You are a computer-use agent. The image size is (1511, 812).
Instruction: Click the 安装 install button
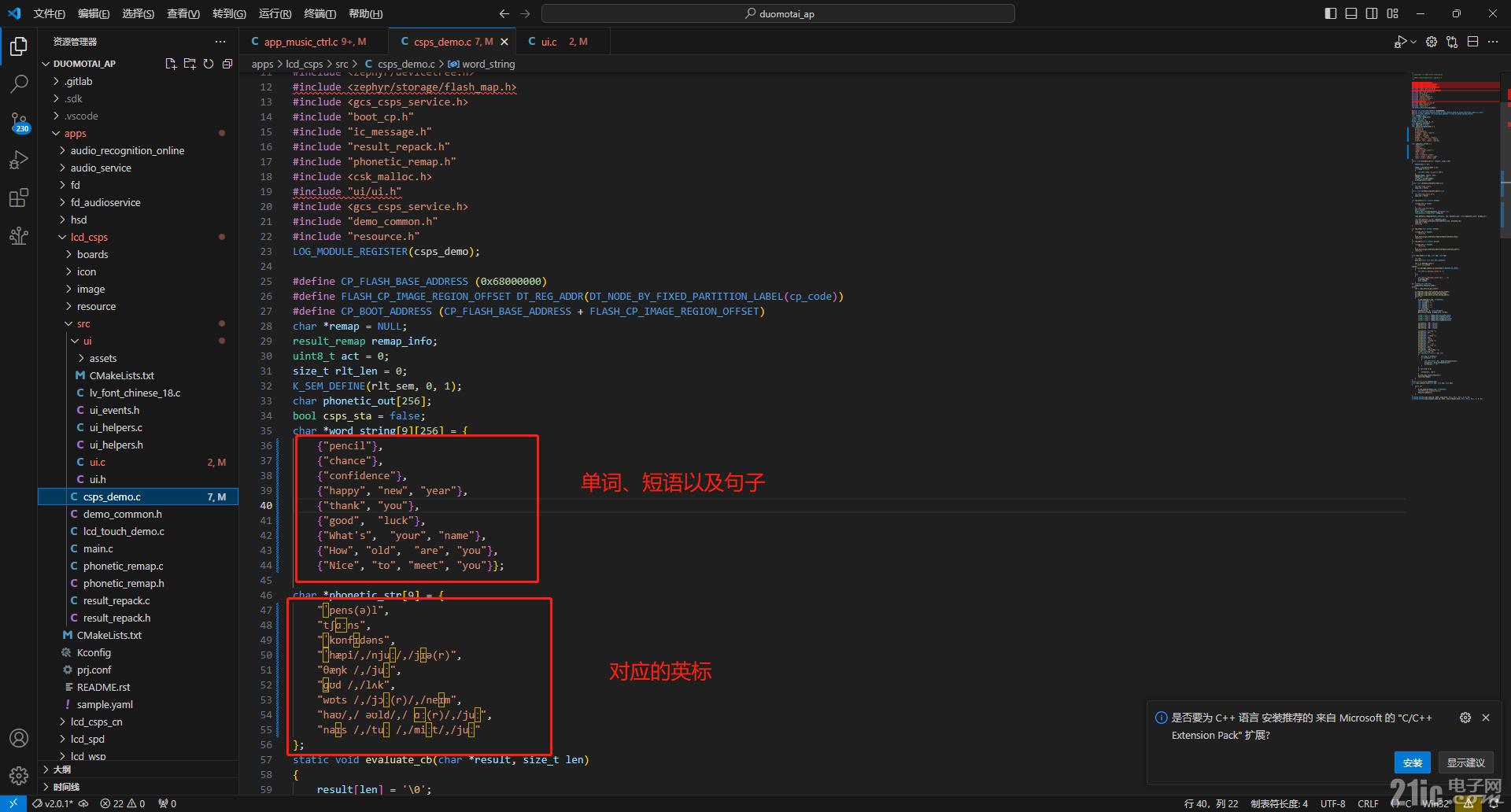(x=1413, y=762)
